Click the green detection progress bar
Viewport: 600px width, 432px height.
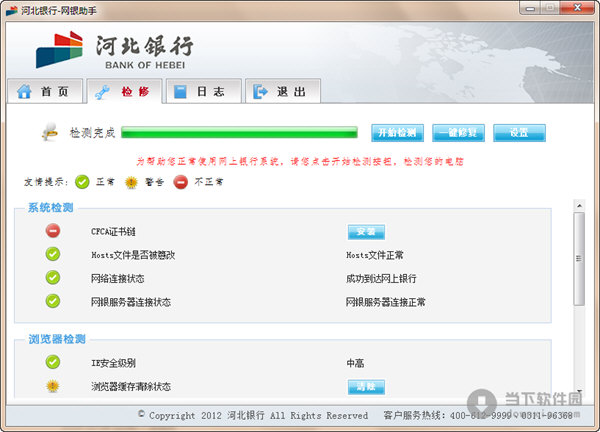tap(240, 132)
